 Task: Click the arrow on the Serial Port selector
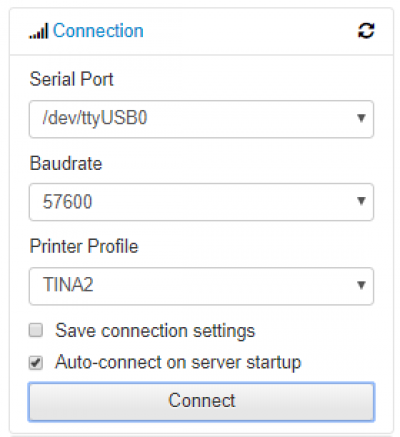(361, 118)
